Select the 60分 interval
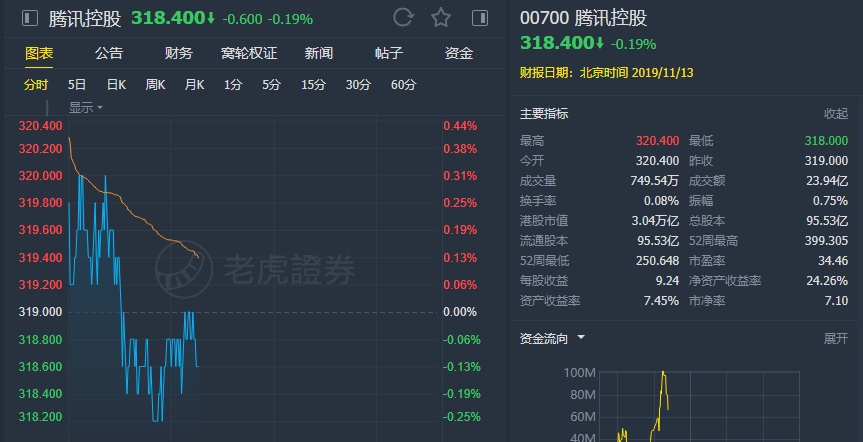The height and width of the screenshot is (442, 863). pyautogui.click(x=403, y=85)
